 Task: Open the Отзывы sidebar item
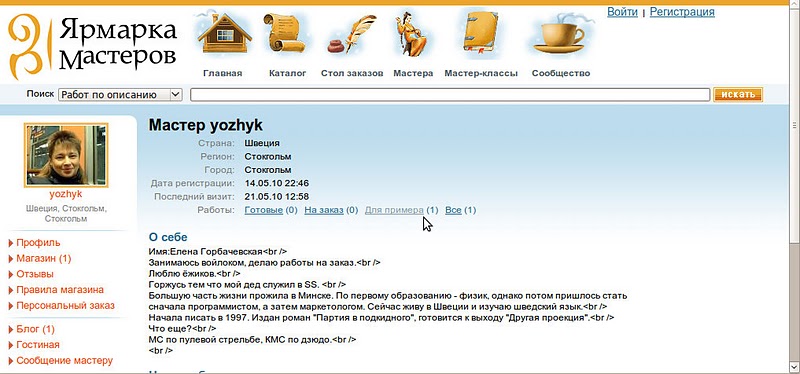pos(35,275)
